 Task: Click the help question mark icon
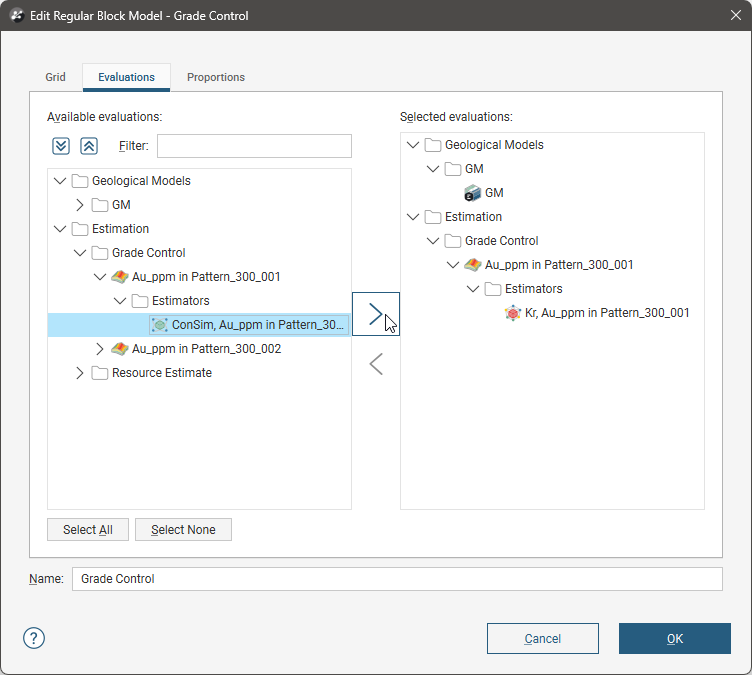pos(34,638)
